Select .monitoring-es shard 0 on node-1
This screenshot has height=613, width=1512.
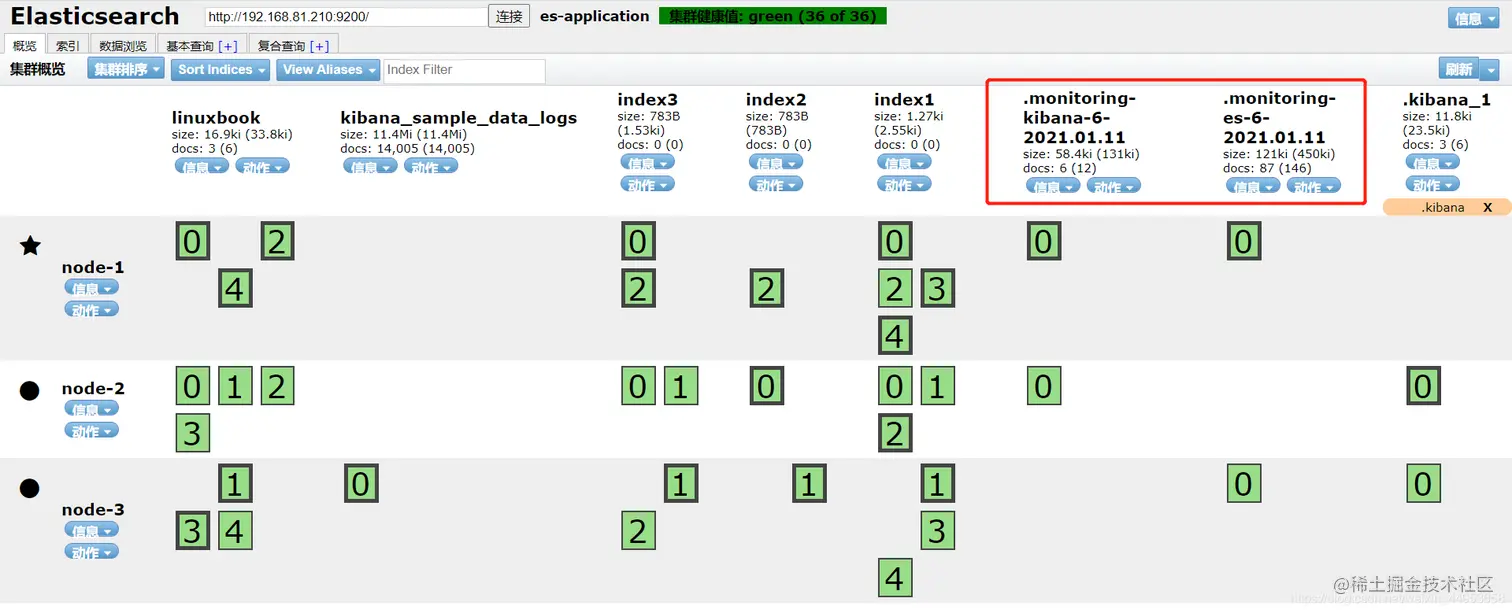[x=1244, y=242]
